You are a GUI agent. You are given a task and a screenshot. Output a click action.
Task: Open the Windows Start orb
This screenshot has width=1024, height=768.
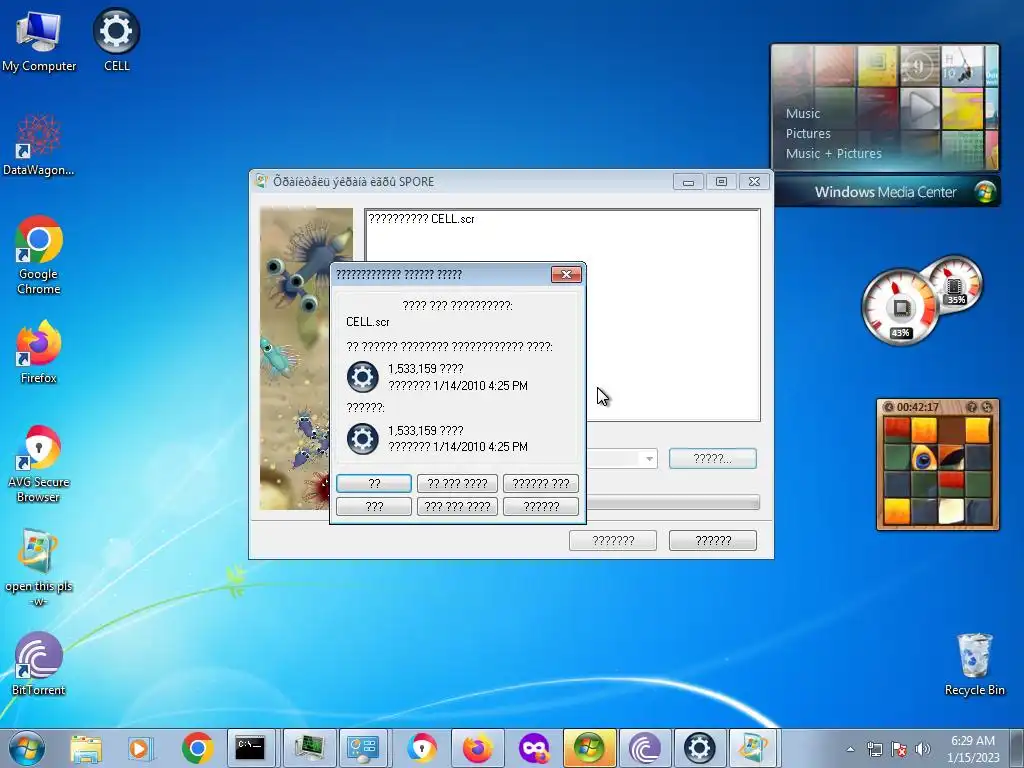27,748
